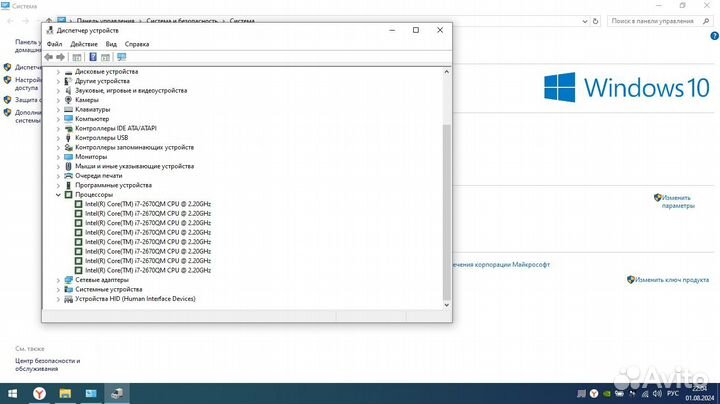
Task: Click the device list scrollbar down arrow
Action: 447,305
